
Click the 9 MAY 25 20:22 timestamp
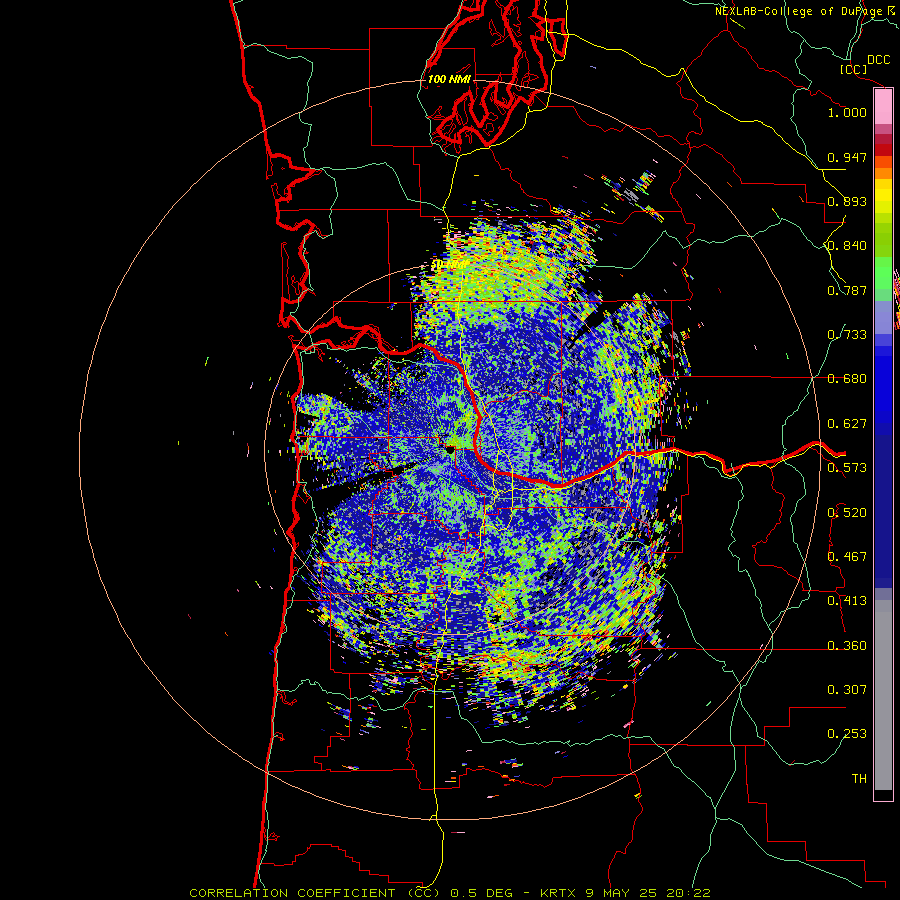point(648,893)
